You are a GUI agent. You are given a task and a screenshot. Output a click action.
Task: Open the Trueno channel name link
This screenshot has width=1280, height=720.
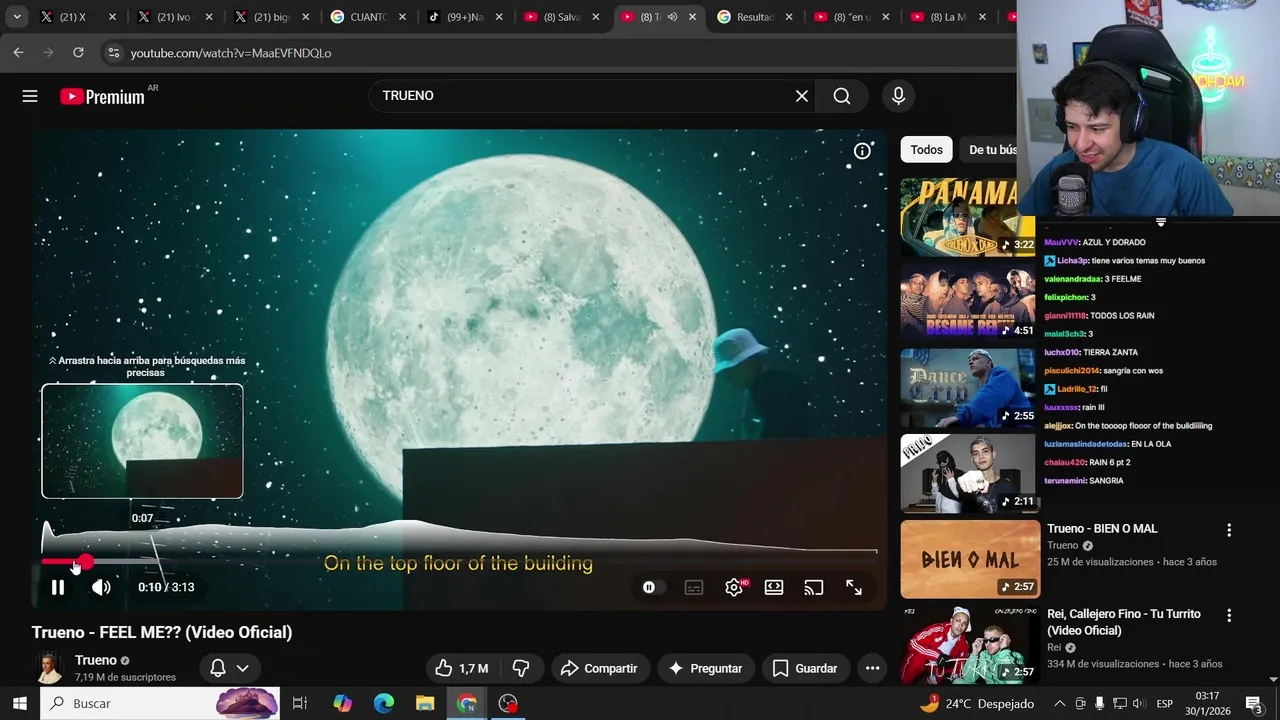(x=96, y=660)
